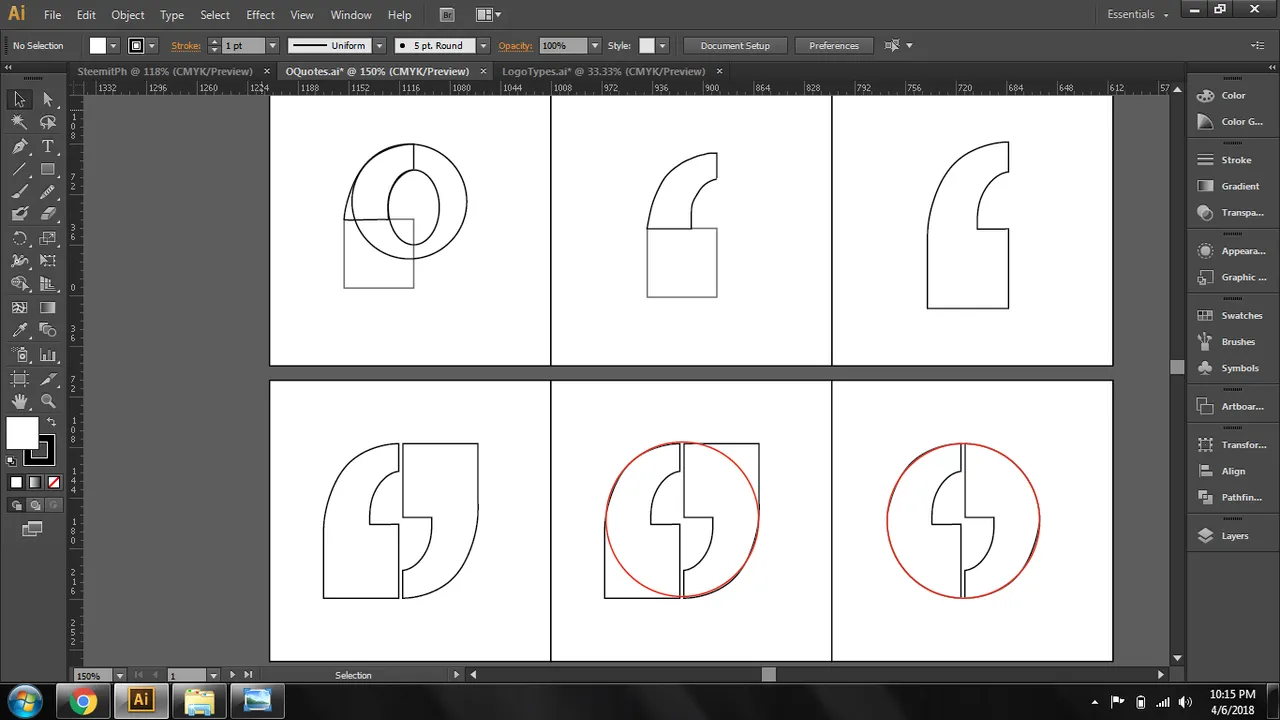The height and width of the screenshot is (720, 1280).
Task: Select the Magic Wand tool
Action: tap(19, 122)
